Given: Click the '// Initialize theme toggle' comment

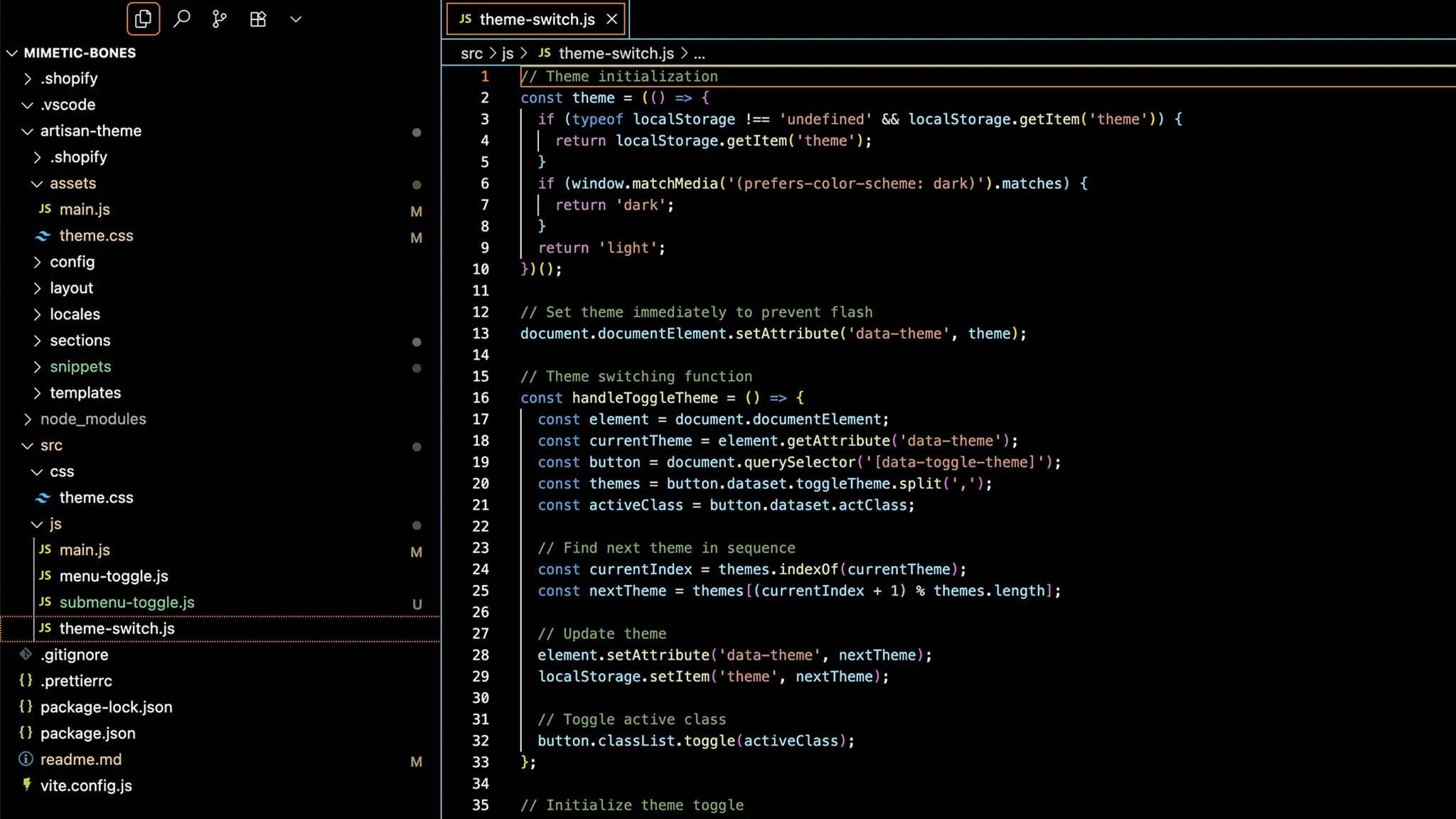Looking at the screenshot, I should pos(632,805).
